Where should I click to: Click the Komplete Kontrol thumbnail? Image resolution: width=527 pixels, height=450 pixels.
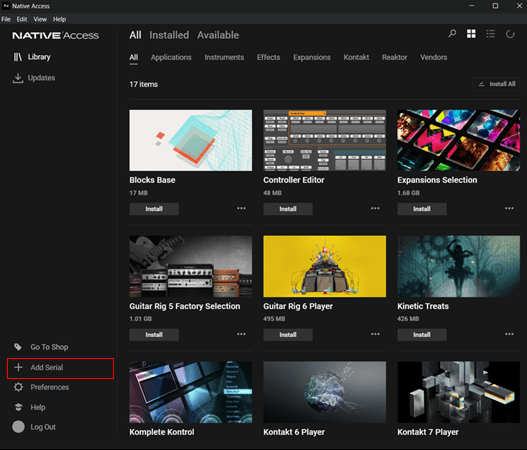point(191,392)
